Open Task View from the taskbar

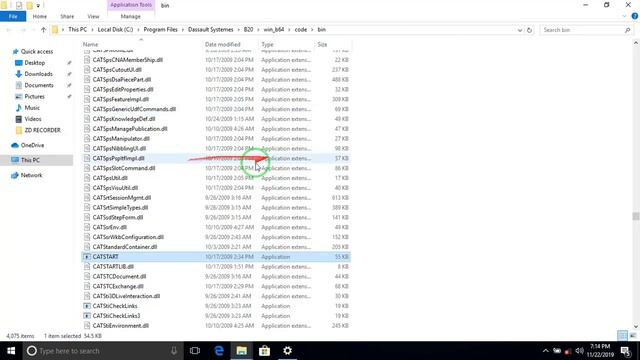click(x=195, y=351)
